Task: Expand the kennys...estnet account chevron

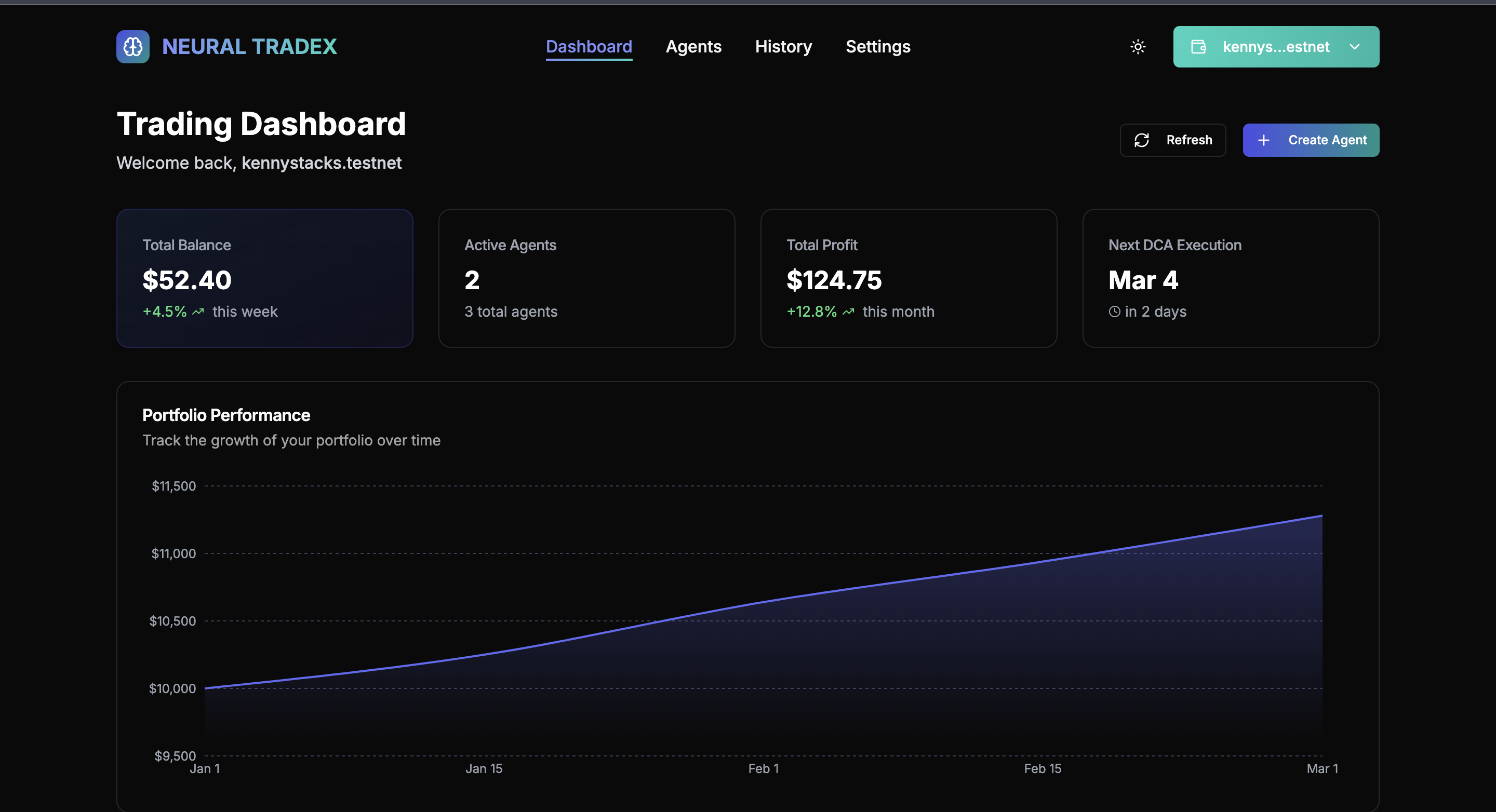Action: pyautogui.click(x=1354, y=46)
